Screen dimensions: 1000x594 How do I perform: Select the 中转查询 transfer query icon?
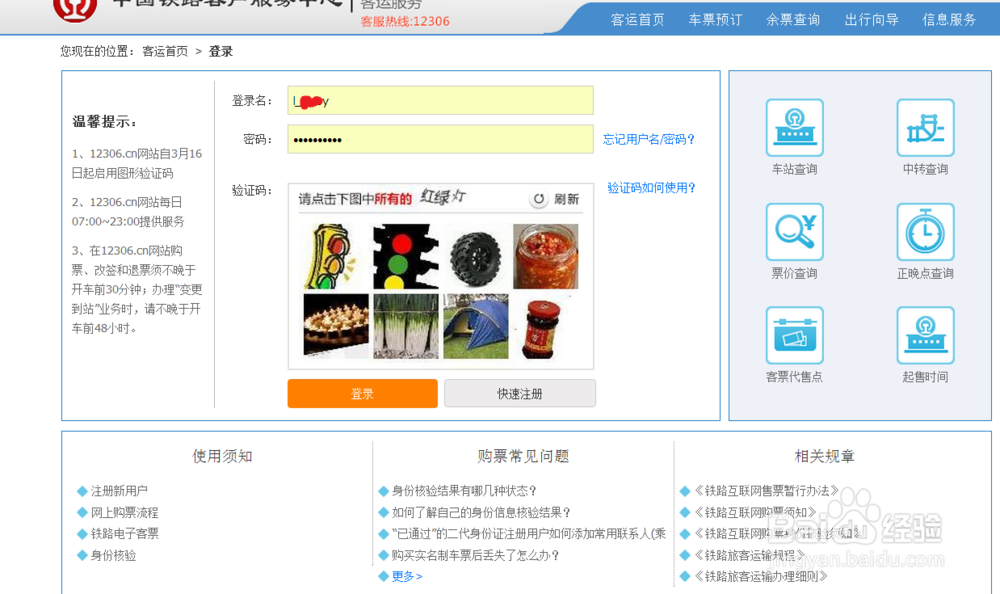924,128
